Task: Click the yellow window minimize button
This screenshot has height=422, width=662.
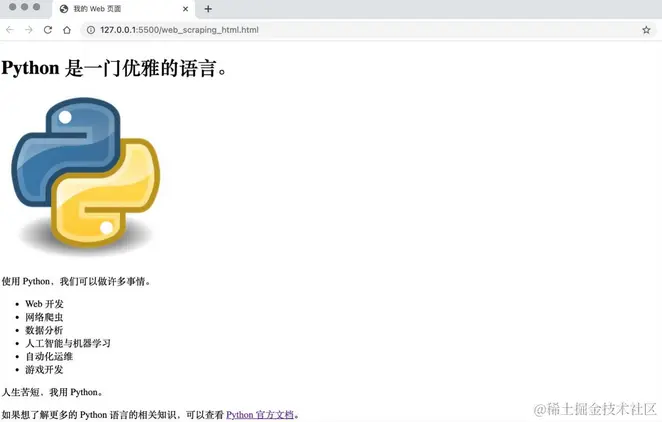Action: 24,7
